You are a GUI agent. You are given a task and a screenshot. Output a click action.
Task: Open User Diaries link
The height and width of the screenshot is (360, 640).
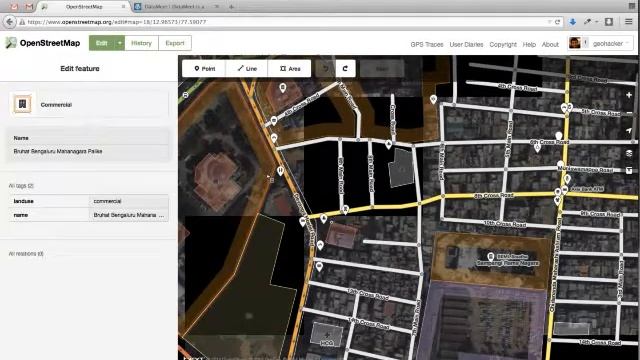point(466,44)
